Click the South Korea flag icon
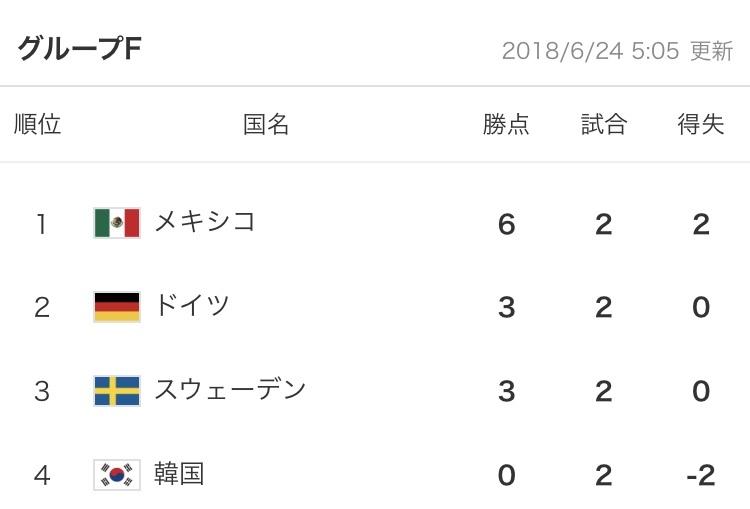750x509 pixels. pos(117,475)
